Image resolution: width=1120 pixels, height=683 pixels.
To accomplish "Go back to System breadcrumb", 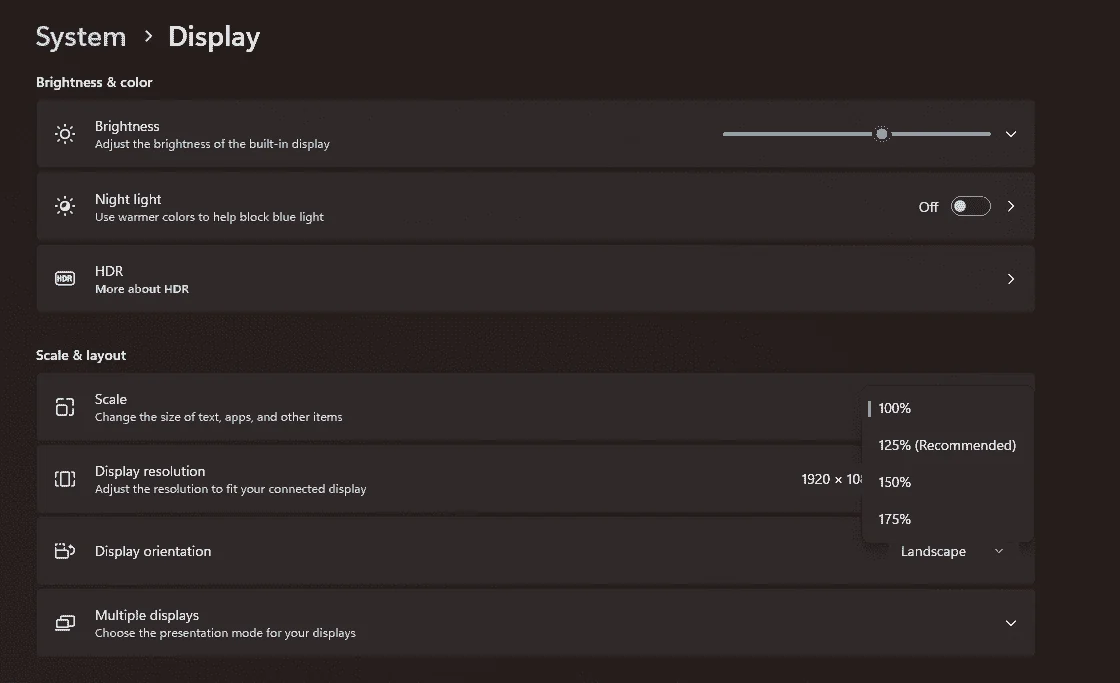I will pyautogui.click(x=81, y=36).
